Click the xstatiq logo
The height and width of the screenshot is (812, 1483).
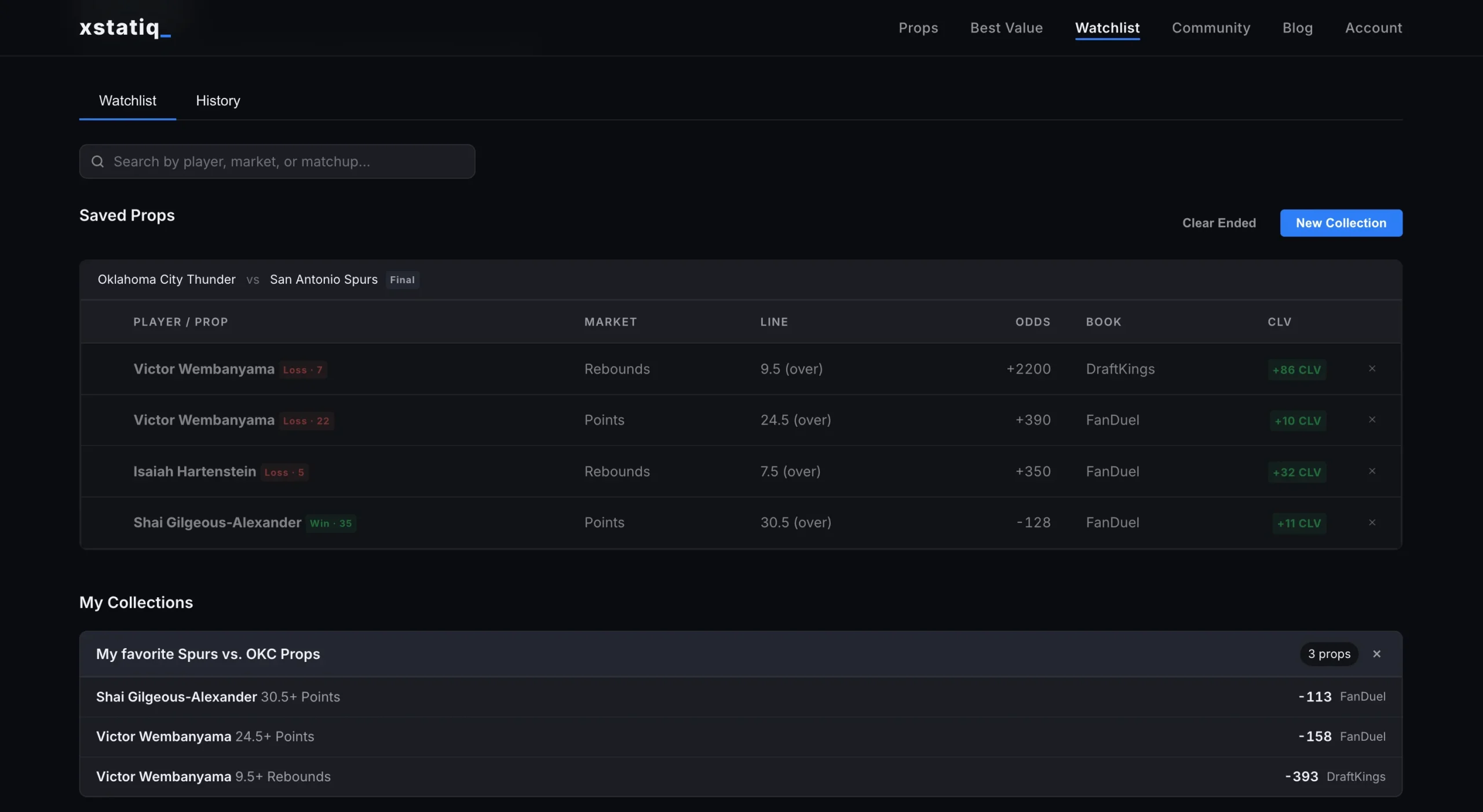point(125,27)
